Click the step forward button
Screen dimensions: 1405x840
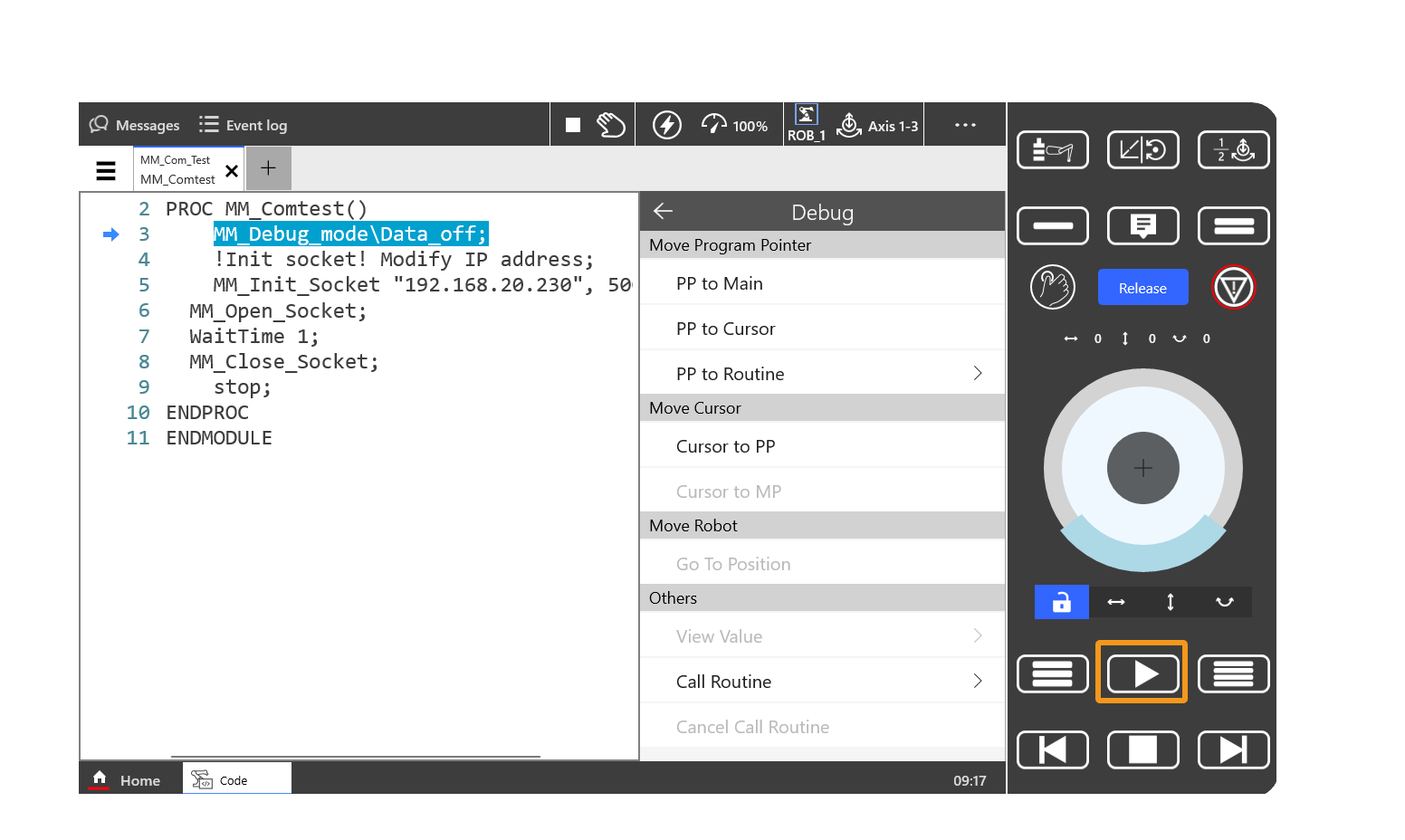coord(1233,749)
